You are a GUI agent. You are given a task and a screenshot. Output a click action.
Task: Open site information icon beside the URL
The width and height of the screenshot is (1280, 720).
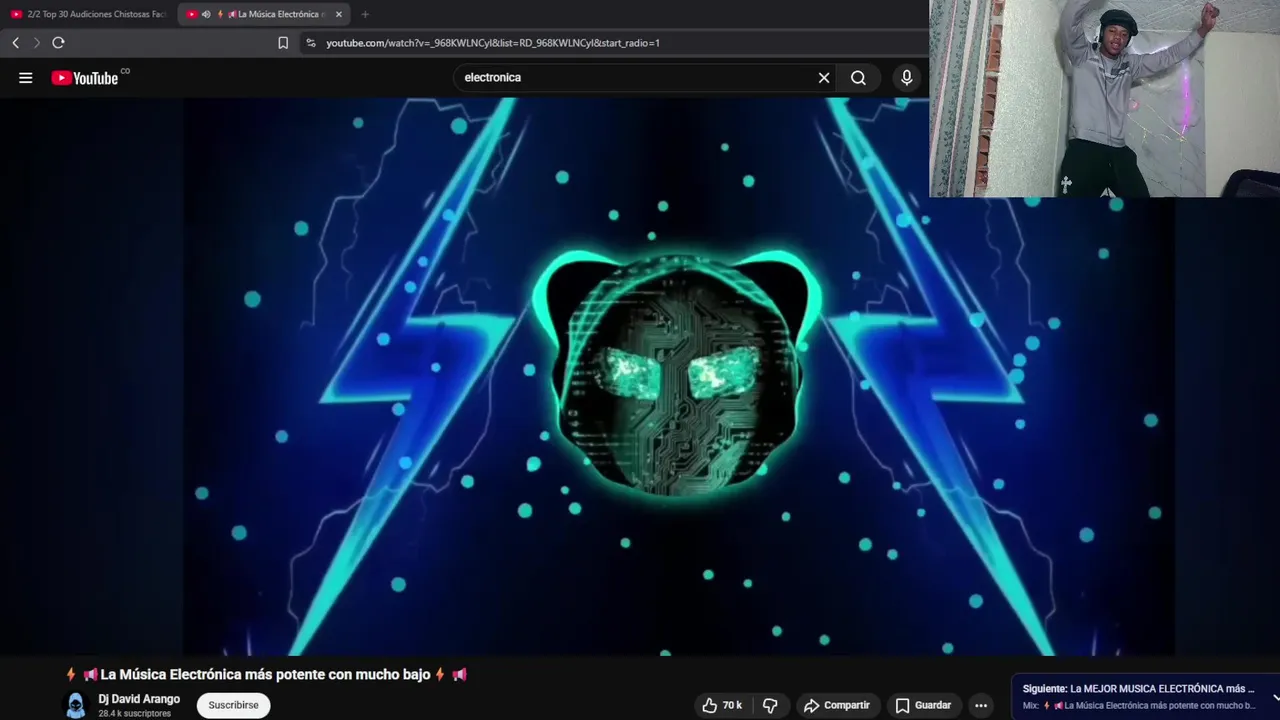click(310, 43)
